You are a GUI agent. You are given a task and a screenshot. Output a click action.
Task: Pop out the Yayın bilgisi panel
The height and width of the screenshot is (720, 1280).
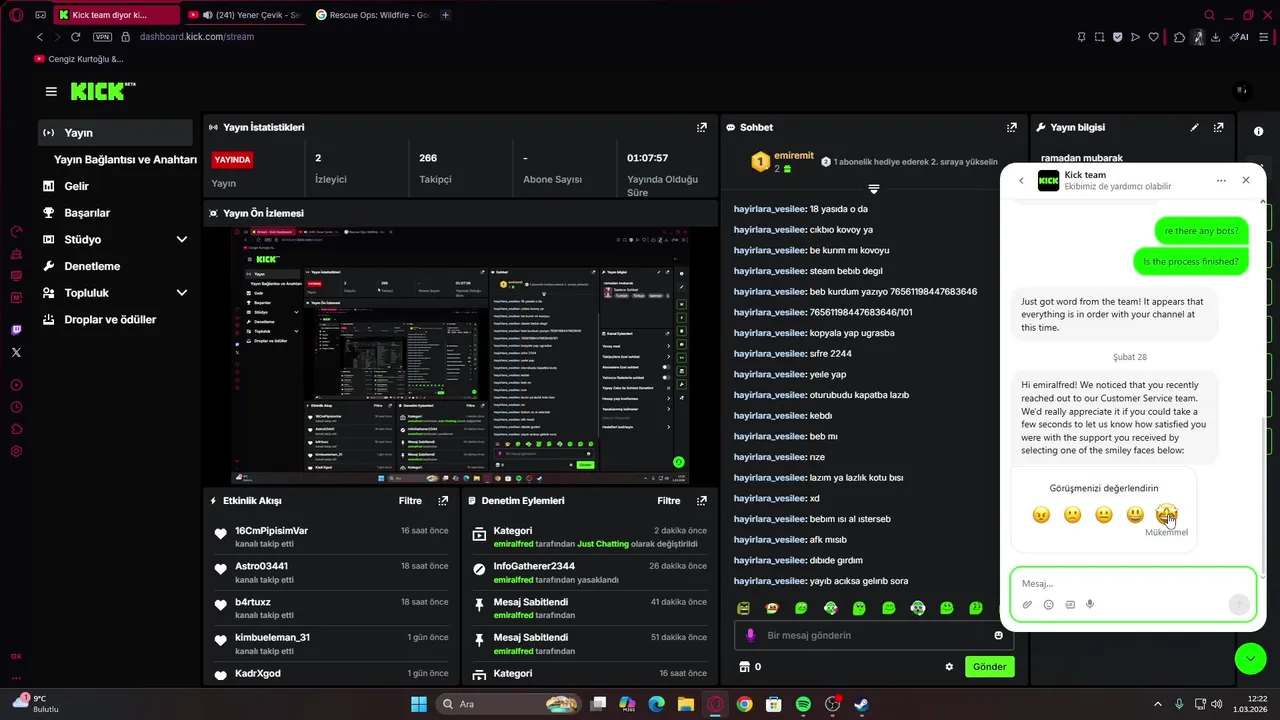[1218, 127]
